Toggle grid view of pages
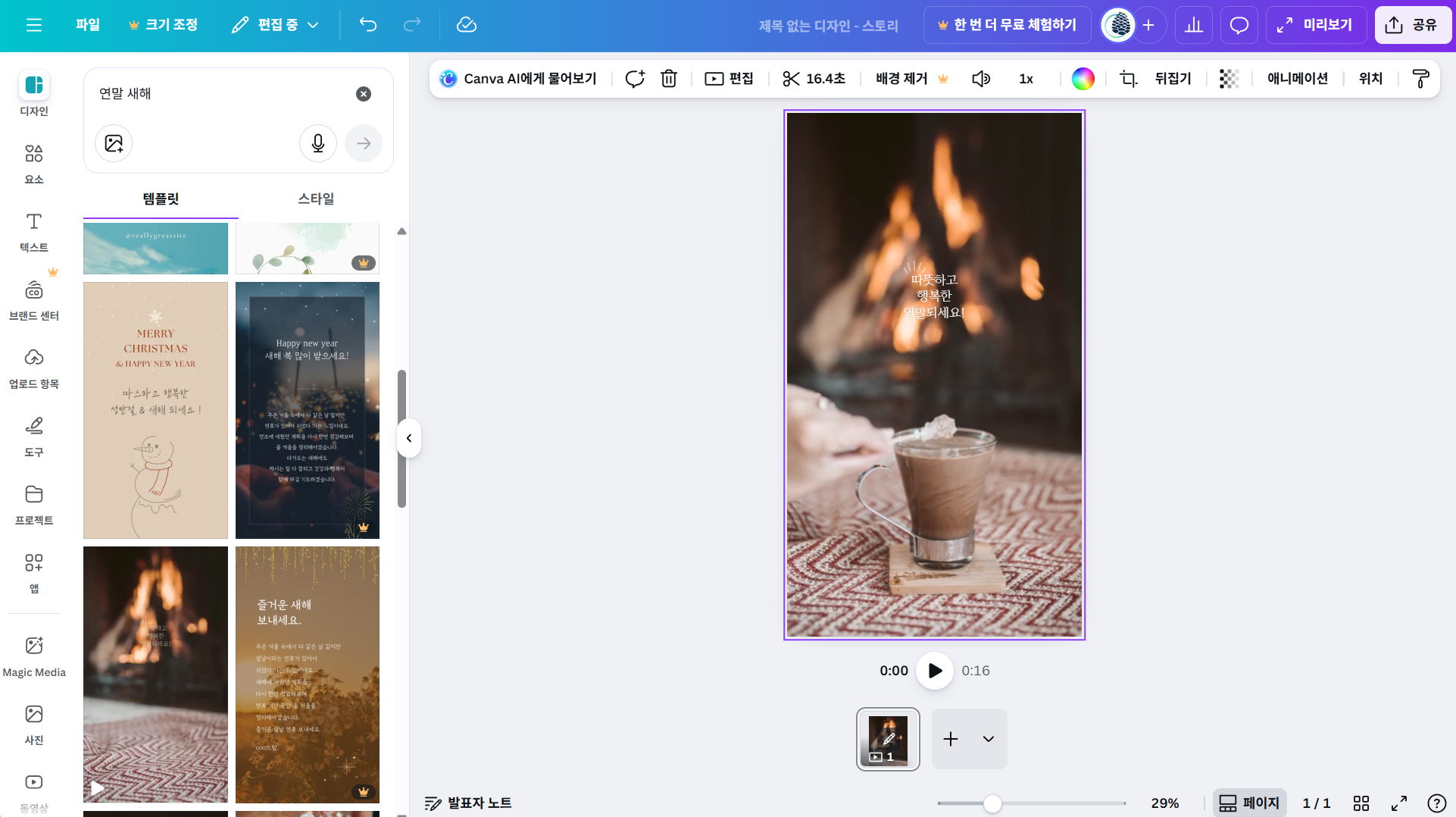The width and height of the screenshot is (1456, 817). (x=1361, y=803)
